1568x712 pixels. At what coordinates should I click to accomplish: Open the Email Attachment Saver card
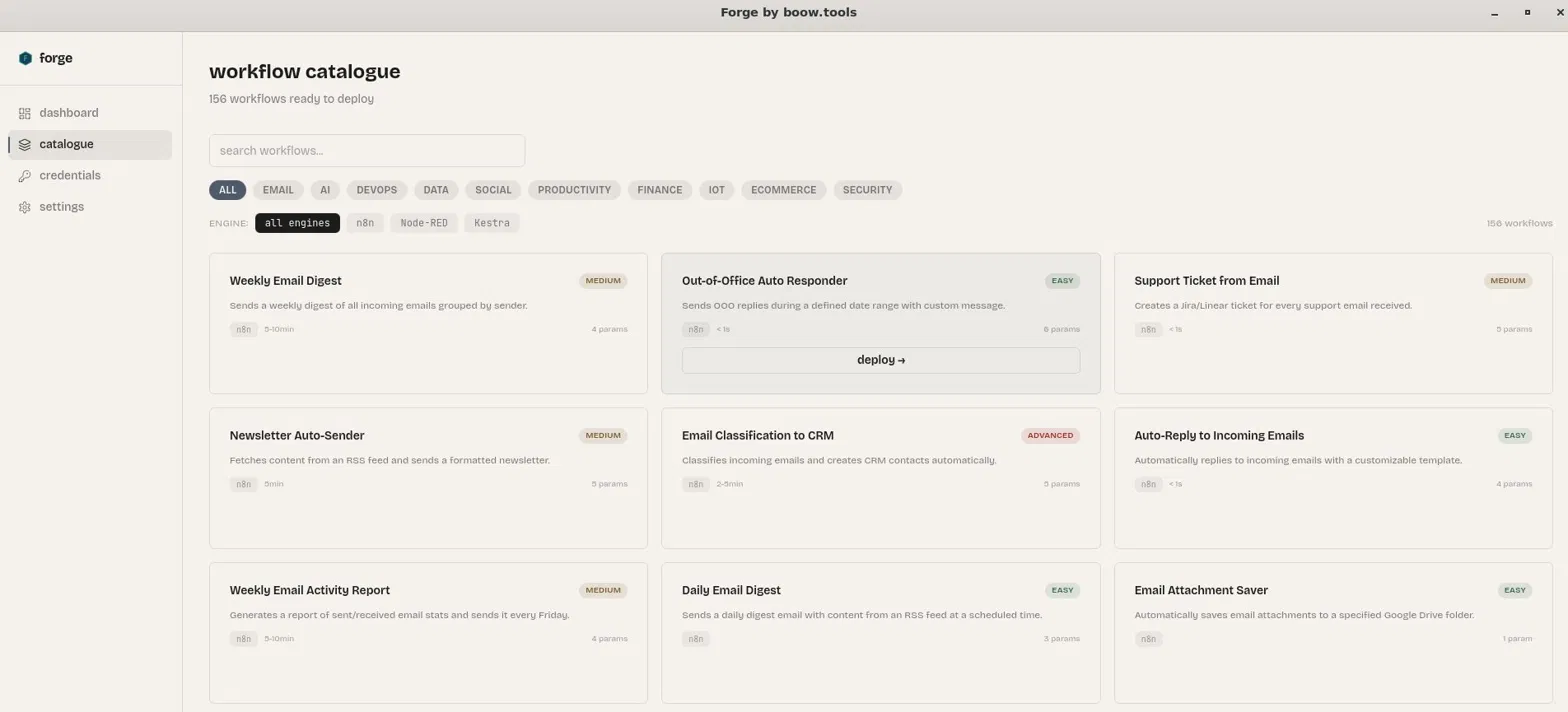pos(1333,633)
